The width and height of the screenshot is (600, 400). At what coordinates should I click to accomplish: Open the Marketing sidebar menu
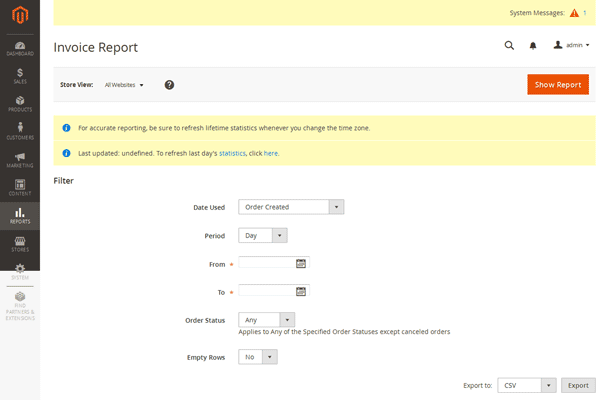pyautogui.click(x=19, y=160)
